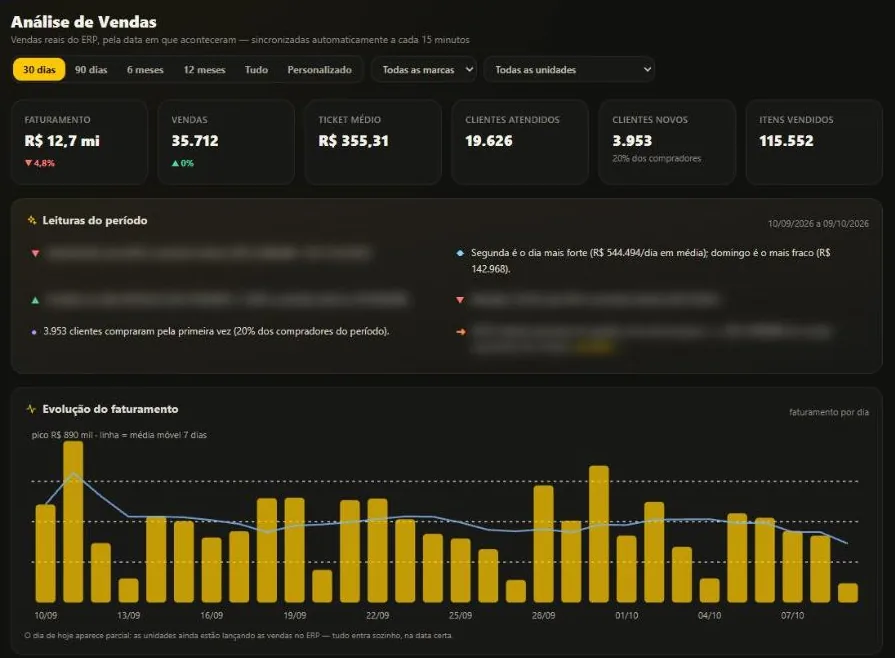Open the Vendas 35.712 card
This screenshot has height=658, width=895.
click(226, 142)
